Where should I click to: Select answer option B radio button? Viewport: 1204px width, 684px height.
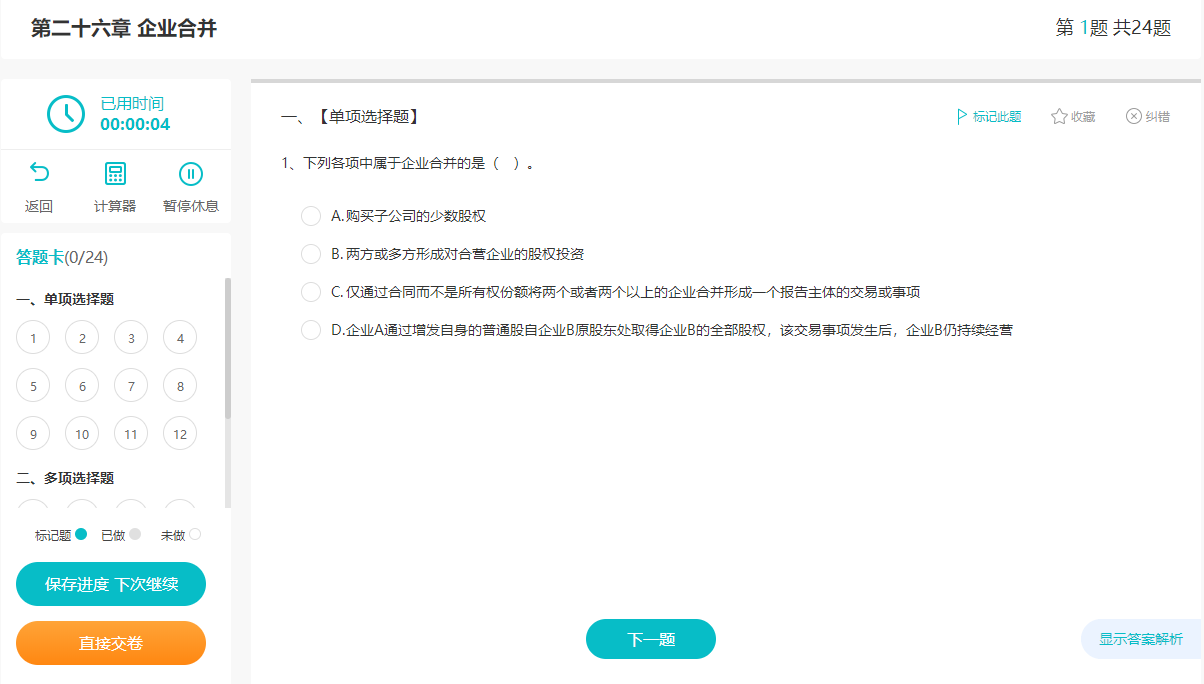[310, 253]
